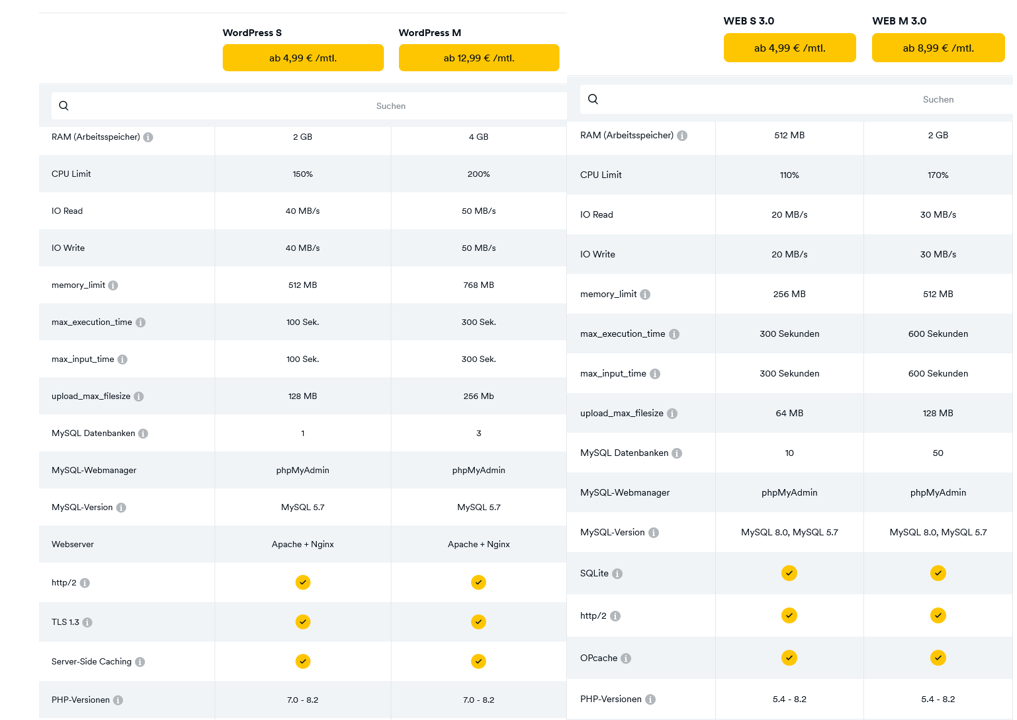This screenshot has width=1017, height=720.
Task: Choose WEB S 3.0 ab 4,99 € button
Action: pos(789,48)
